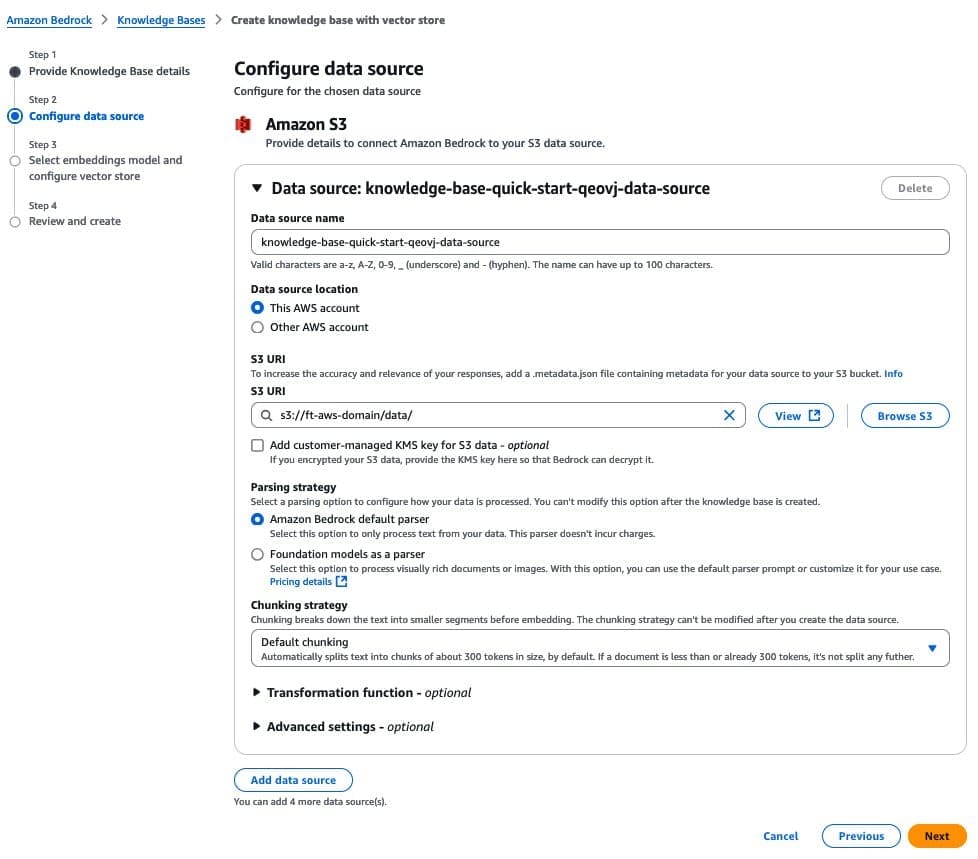Select Other AWS account data source location
The width and height of the screenshot is (978, 859).
tap(257, 327)
